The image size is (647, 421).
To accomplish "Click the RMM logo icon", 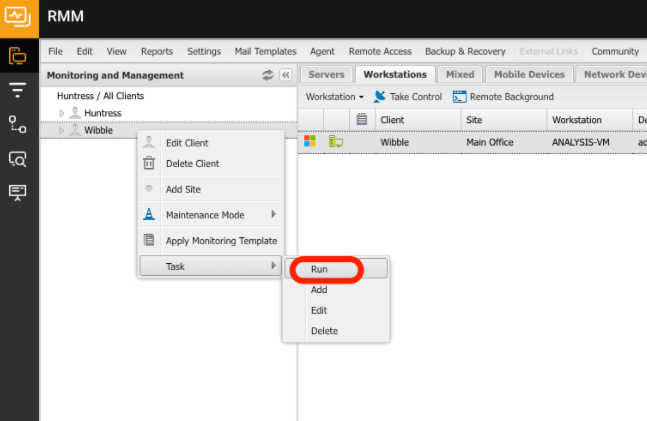I will 18,17.
